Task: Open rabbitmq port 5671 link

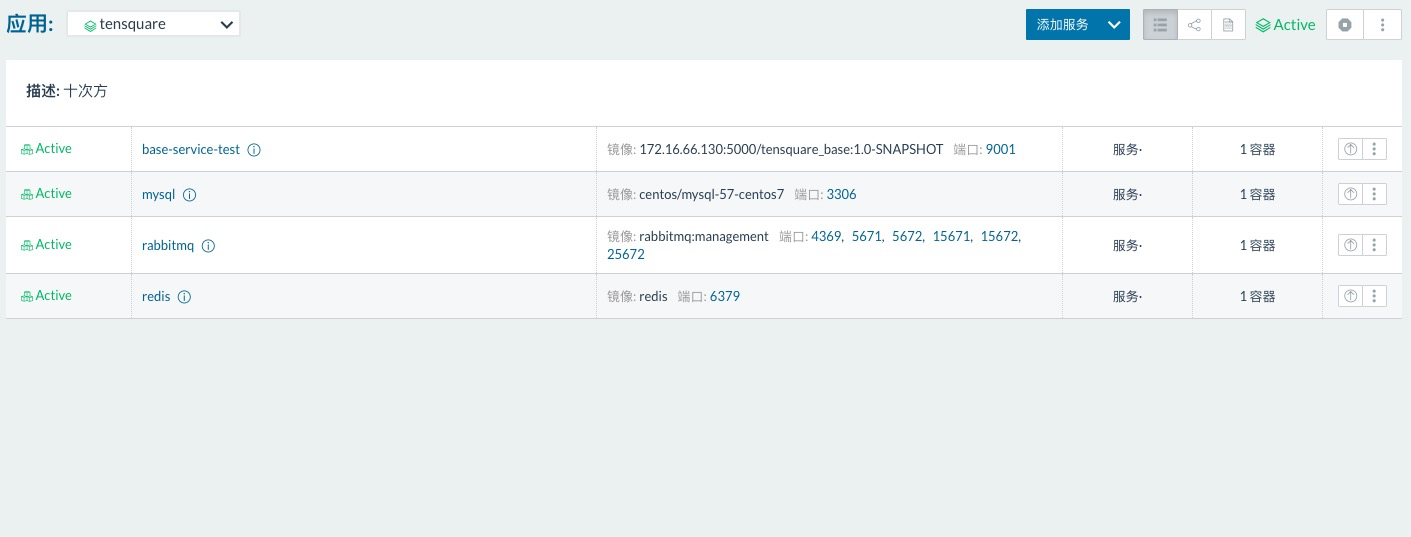Action: [x=867, y=236]
